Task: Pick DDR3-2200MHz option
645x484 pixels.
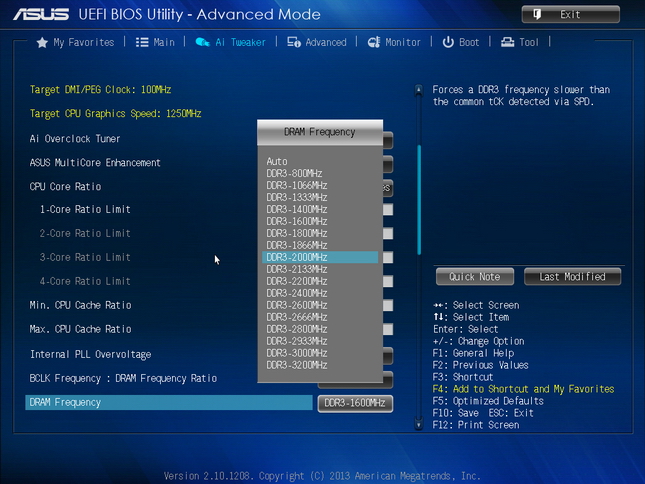Action: click(297, 281)
